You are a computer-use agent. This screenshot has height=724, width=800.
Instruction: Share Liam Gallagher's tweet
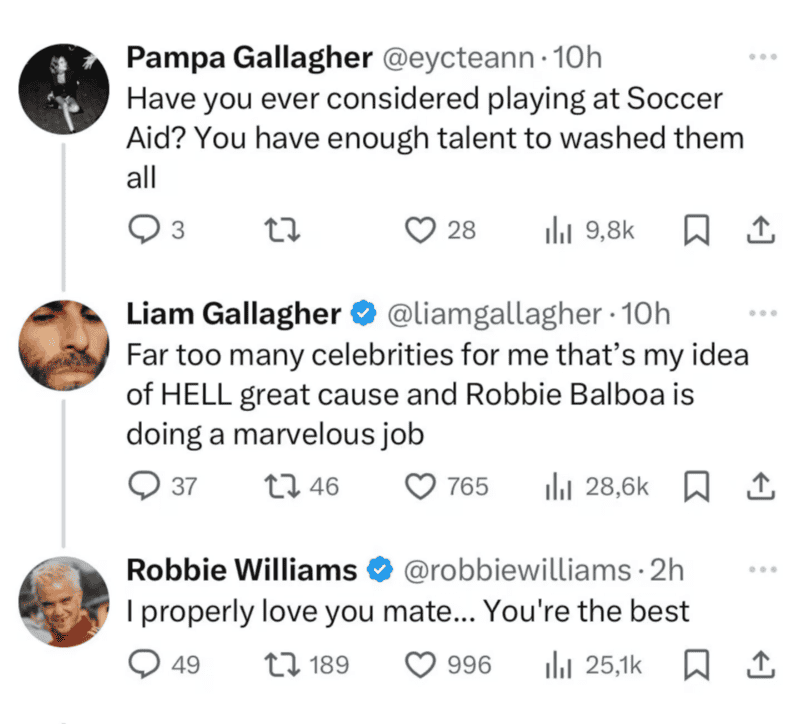759,487
